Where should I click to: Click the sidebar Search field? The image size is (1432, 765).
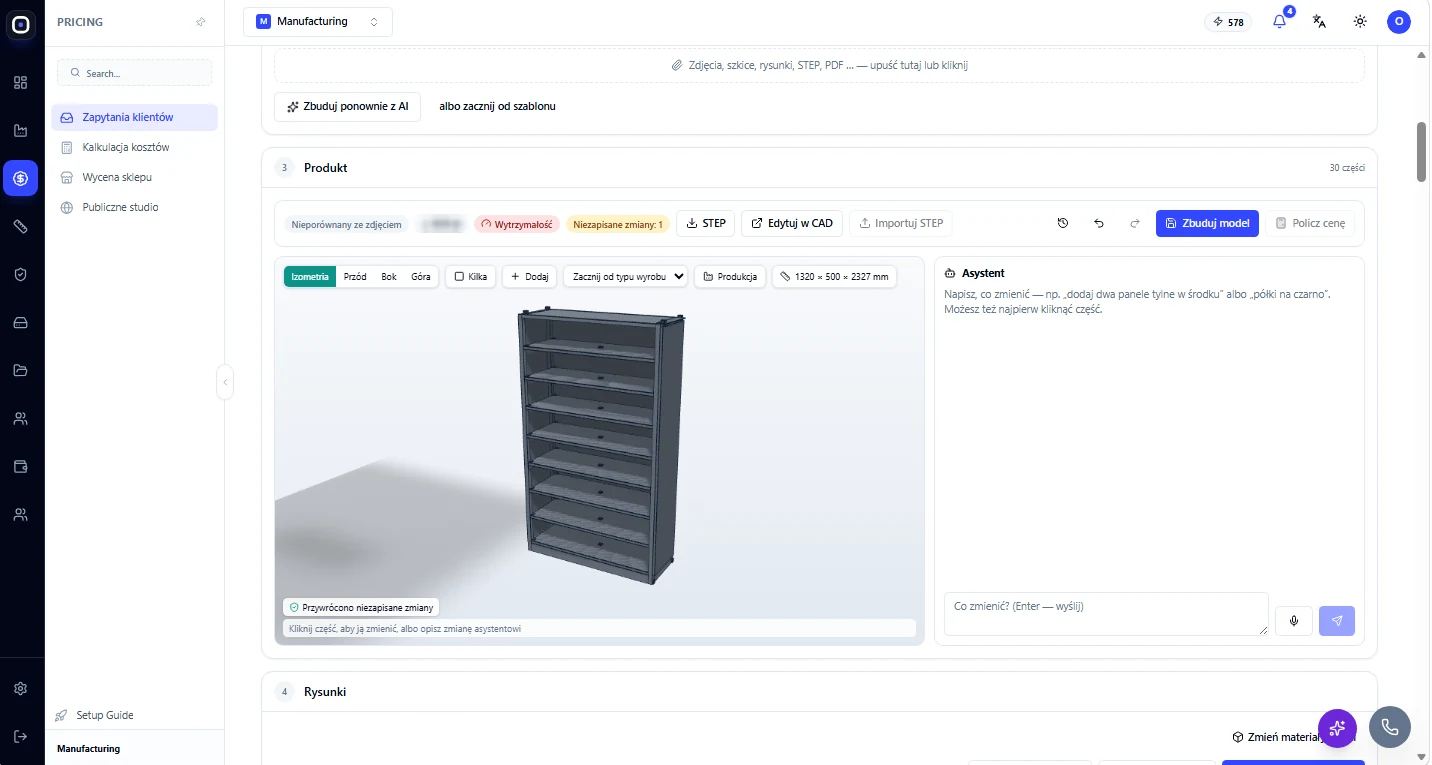(x=134, y=73)
